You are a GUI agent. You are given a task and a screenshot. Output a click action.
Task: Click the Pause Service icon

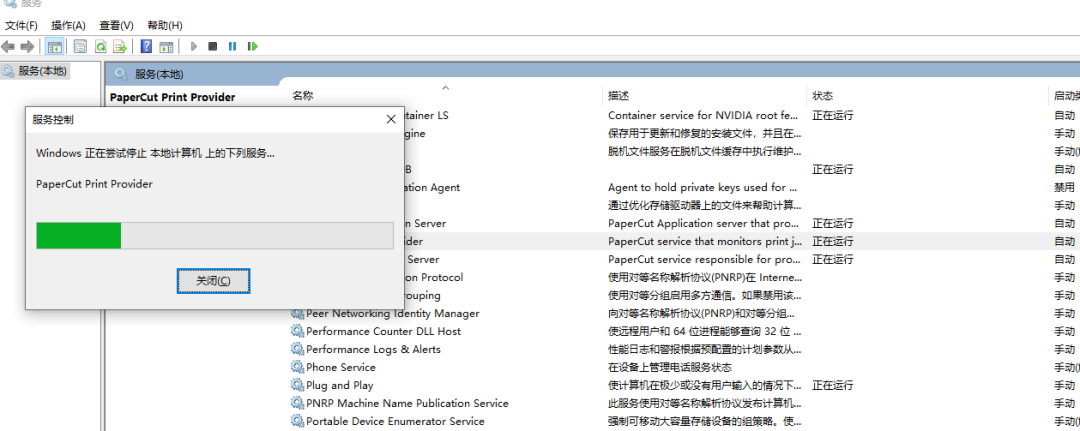(233, 47)
